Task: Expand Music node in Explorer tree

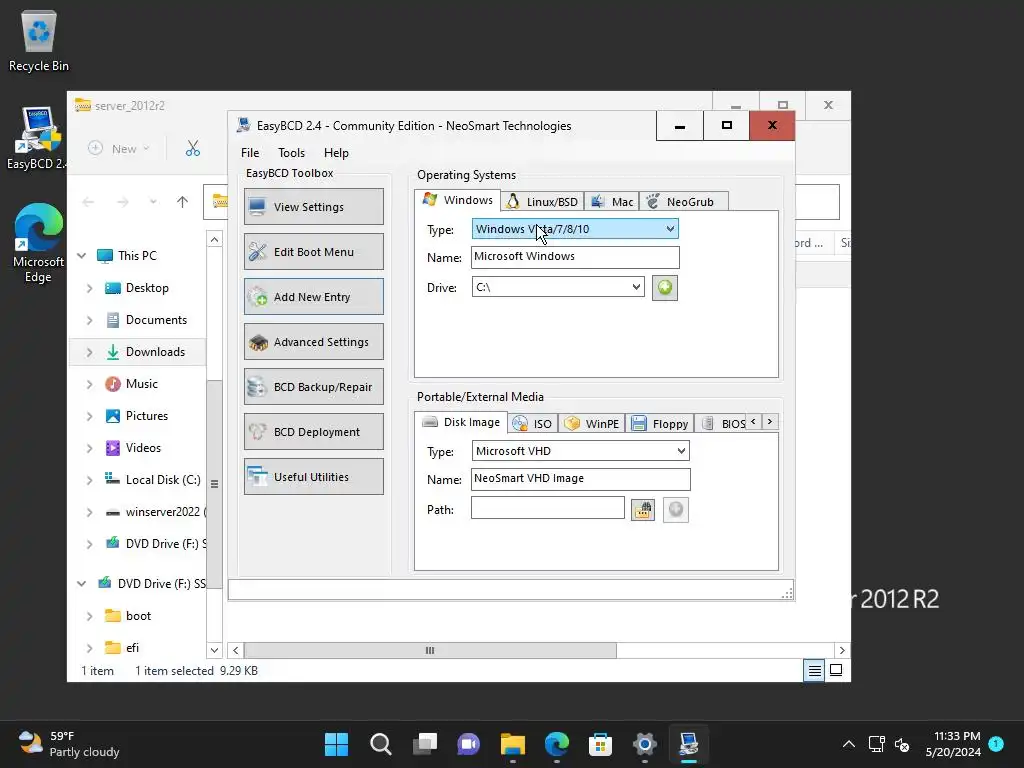Action: tap(89, 384)
